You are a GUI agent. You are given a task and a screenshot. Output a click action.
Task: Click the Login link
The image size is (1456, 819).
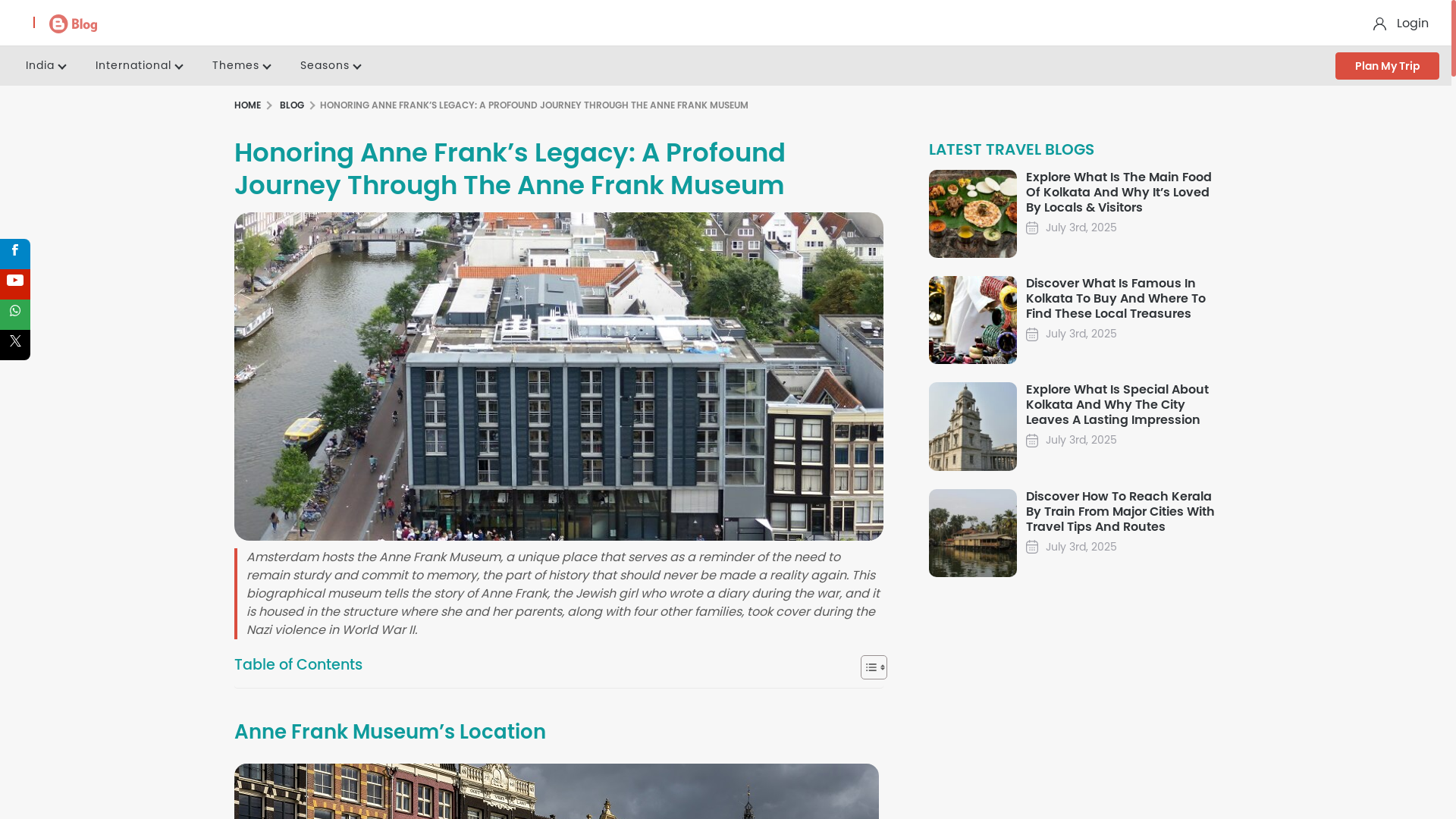point(1412,24)
